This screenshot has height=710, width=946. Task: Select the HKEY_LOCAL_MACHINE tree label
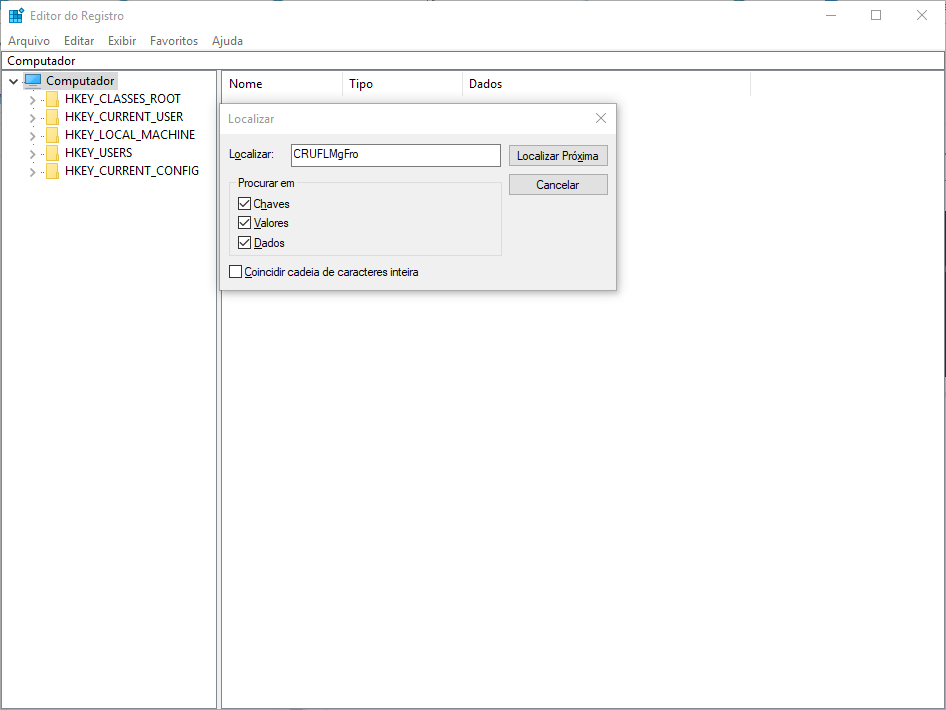[130, 135]
